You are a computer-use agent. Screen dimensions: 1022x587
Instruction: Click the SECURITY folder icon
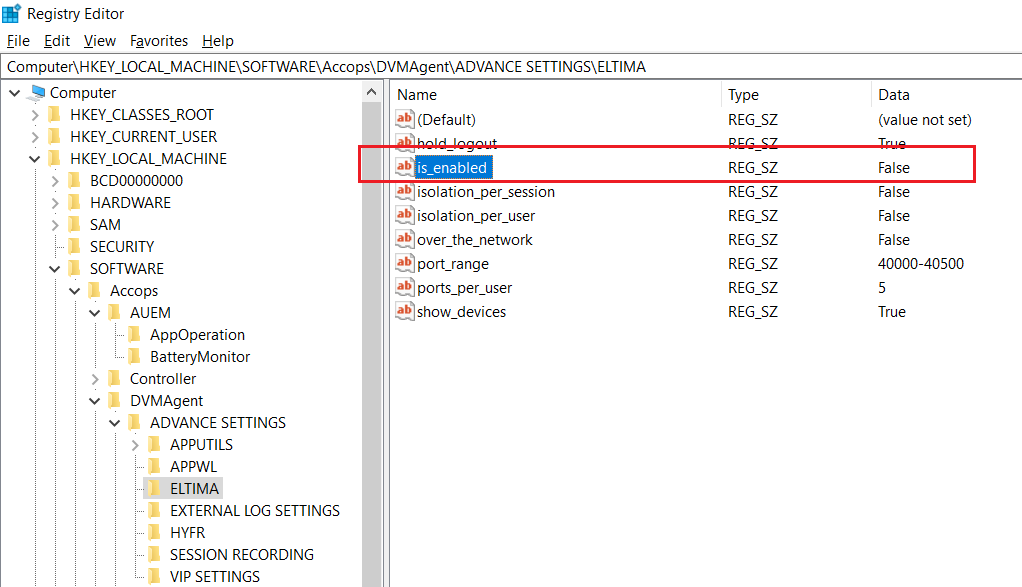(x=76, y=247)
